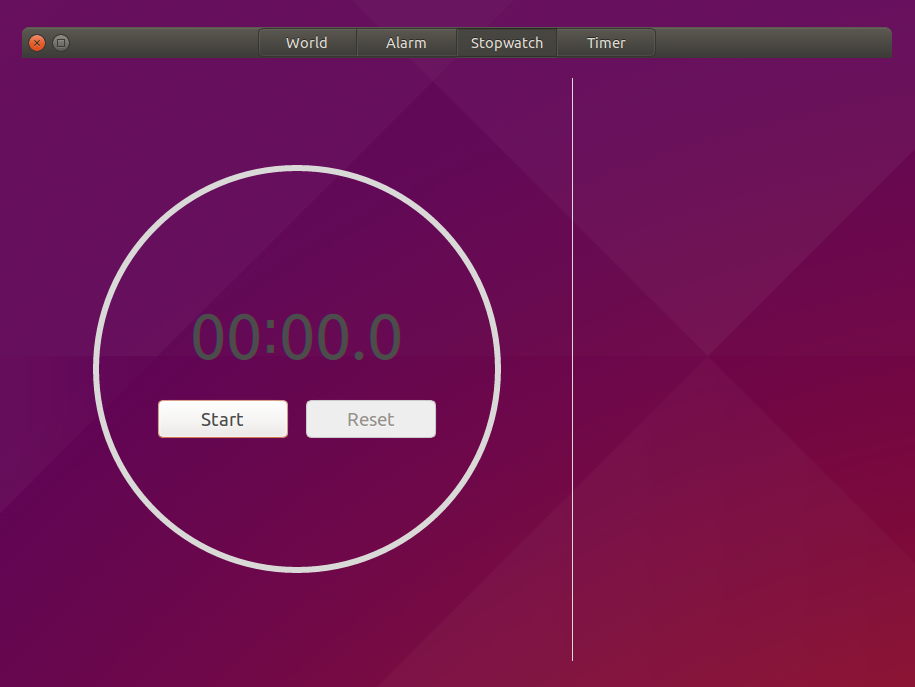The height and width of the screenshot is (687, 915).
Task: Select the World clocks view
Action: pos(306,42)
